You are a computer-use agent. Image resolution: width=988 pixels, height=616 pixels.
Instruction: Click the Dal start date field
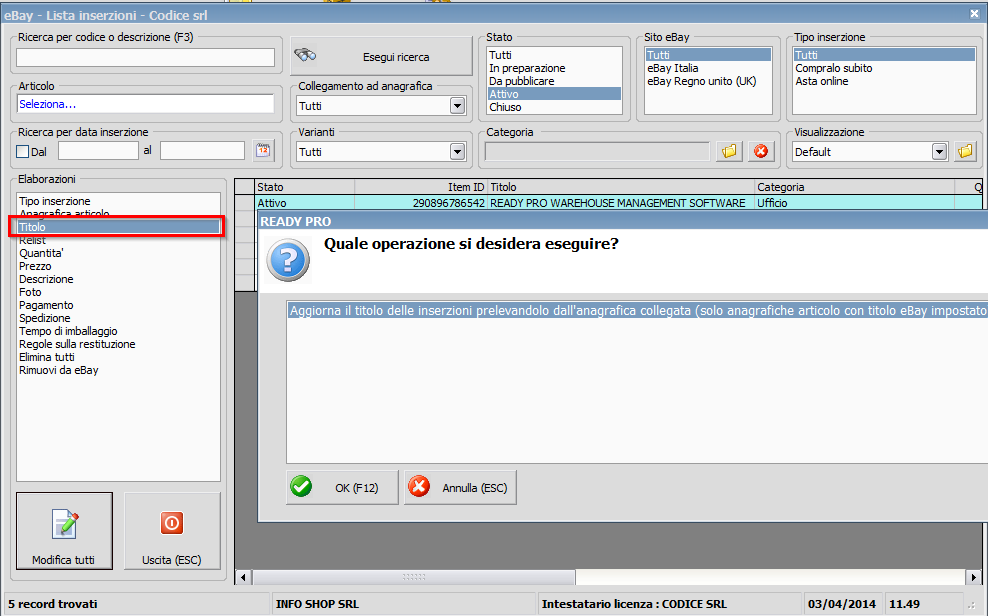[98, 151]
